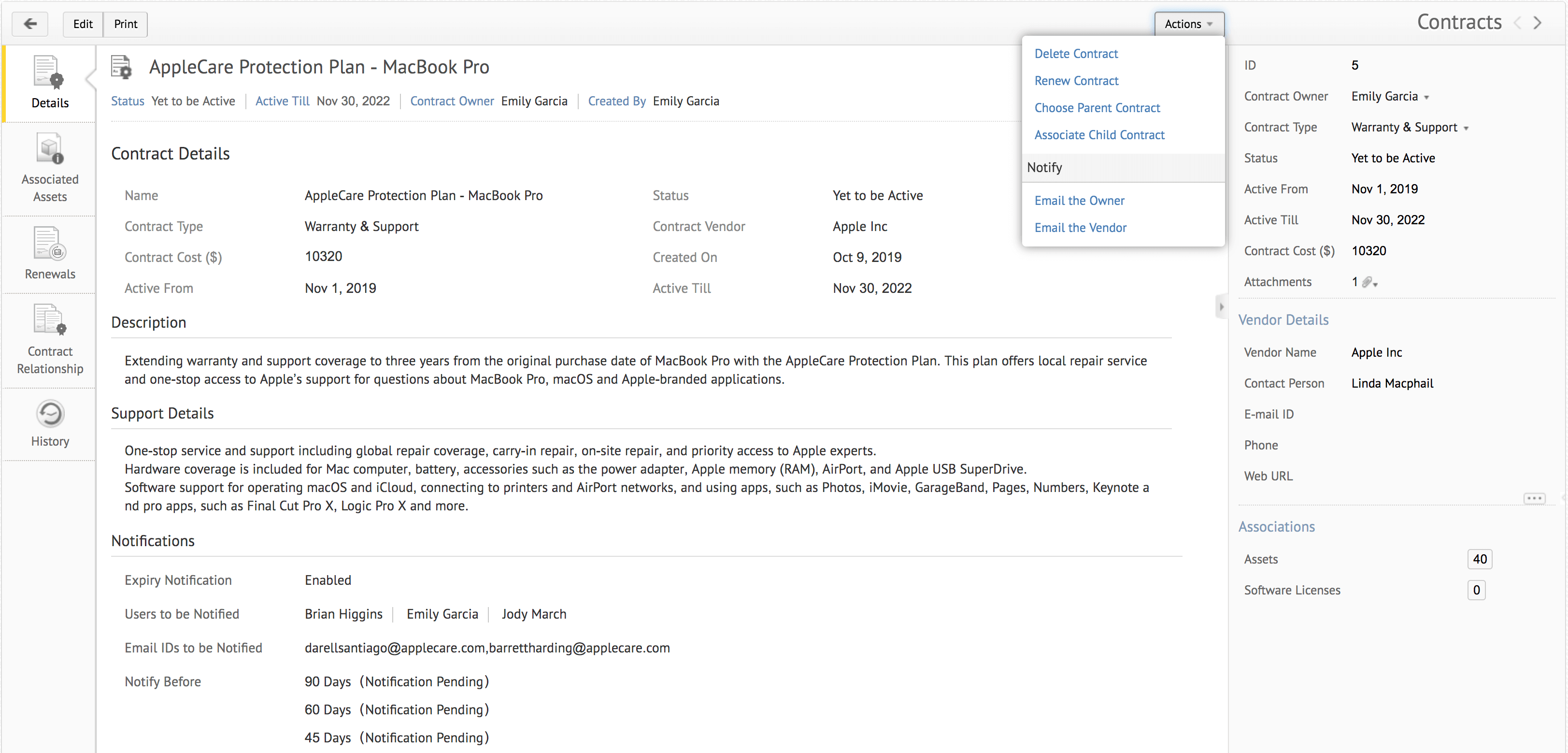
Task: Click the back arrow button
Action: tap(30, 24)
